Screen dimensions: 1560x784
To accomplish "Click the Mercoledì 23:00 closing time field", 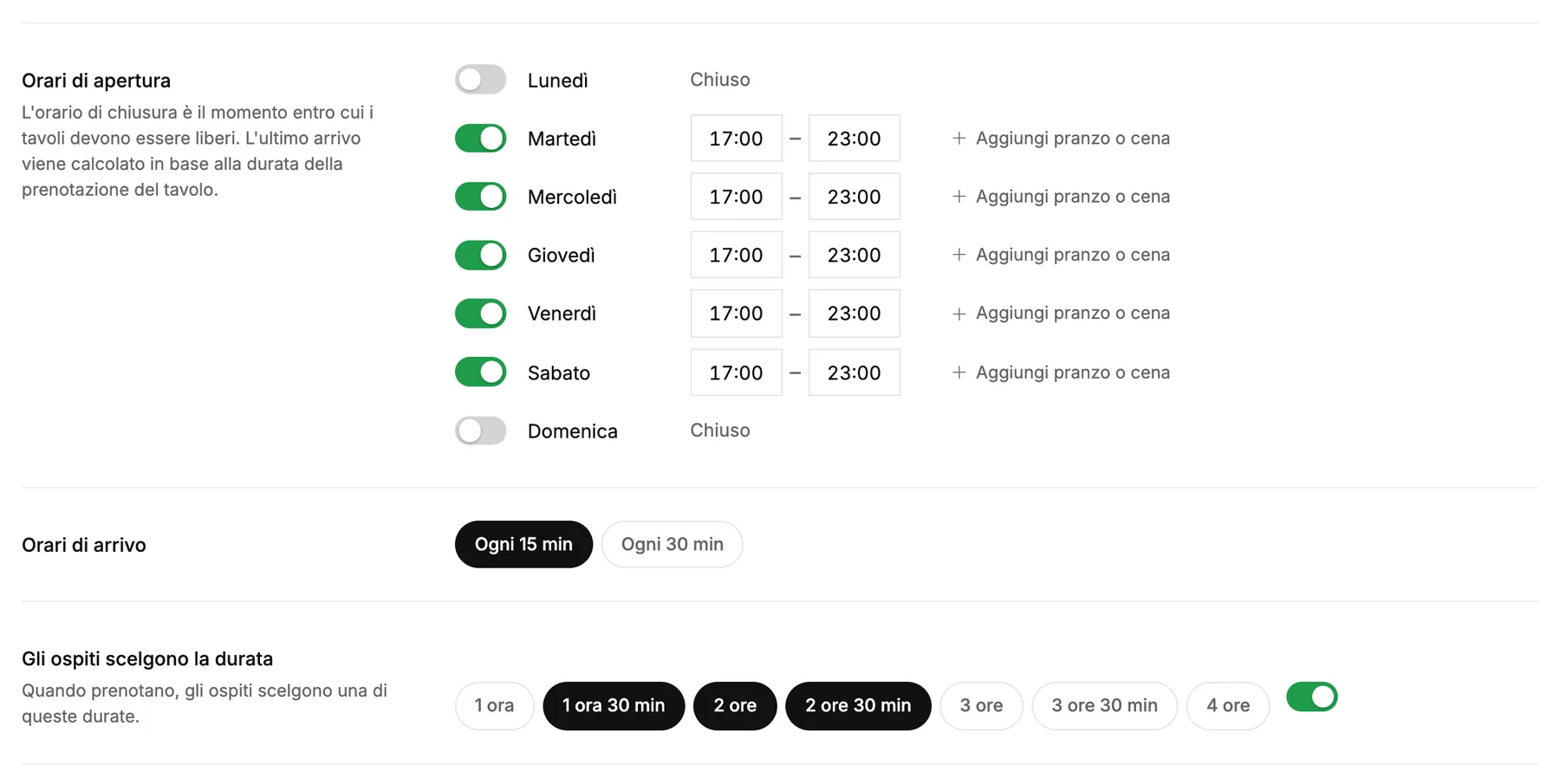I will click(854, 197).
